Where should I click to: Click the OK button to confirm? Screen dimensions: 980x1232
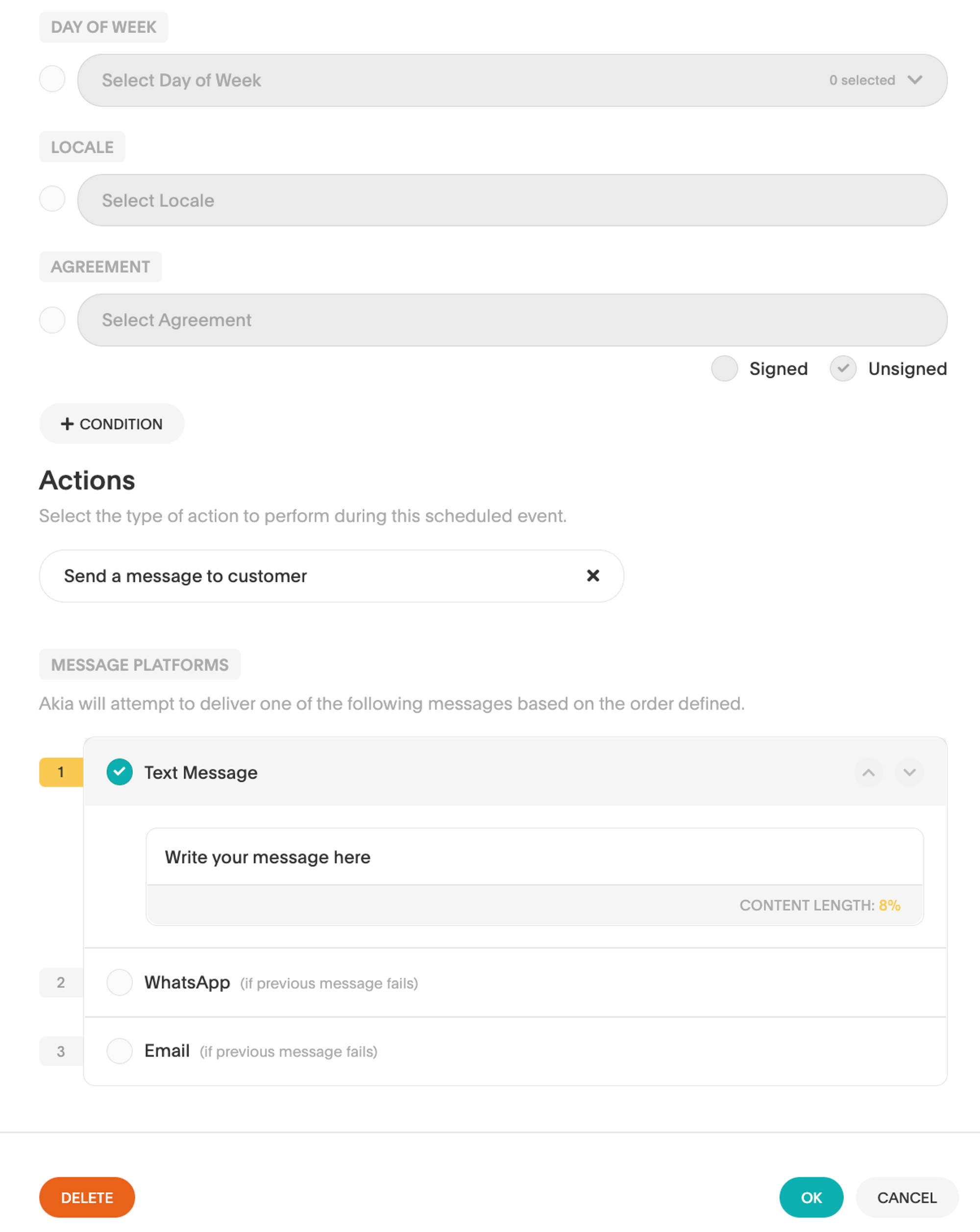[811, 1196]
